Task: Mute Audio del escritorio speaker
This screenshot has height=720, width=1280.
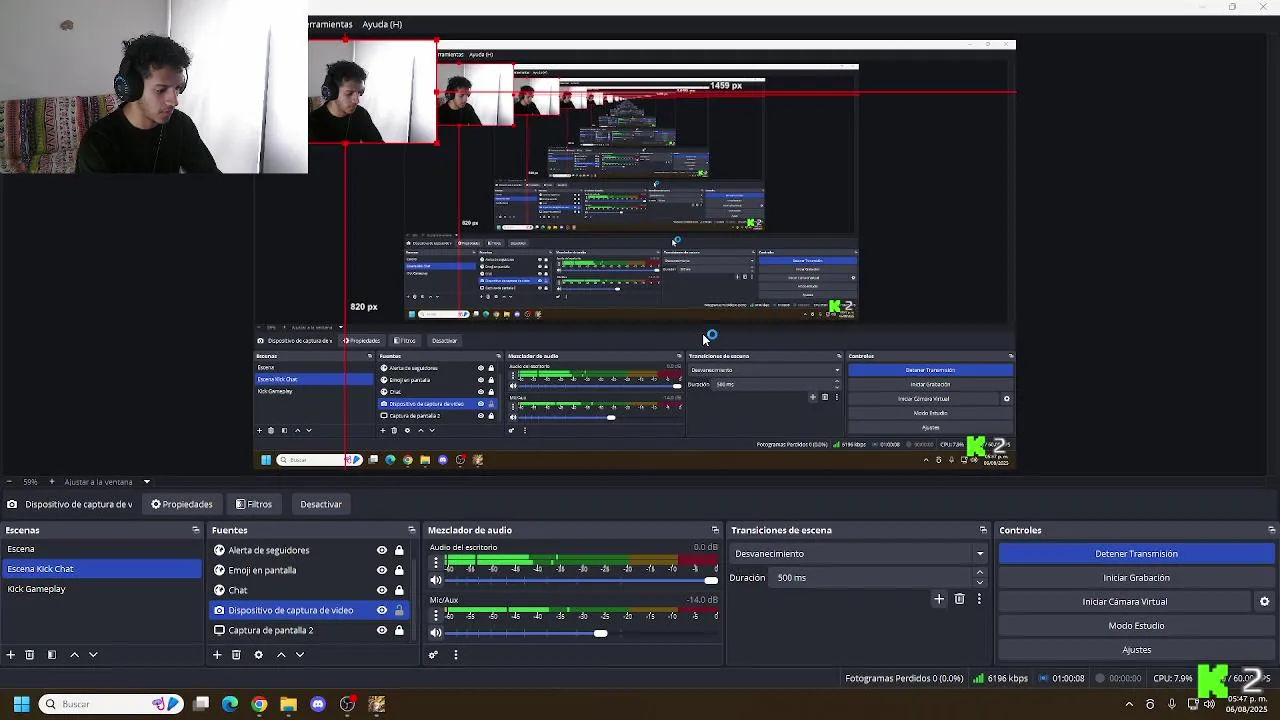Action: (436, 580)
